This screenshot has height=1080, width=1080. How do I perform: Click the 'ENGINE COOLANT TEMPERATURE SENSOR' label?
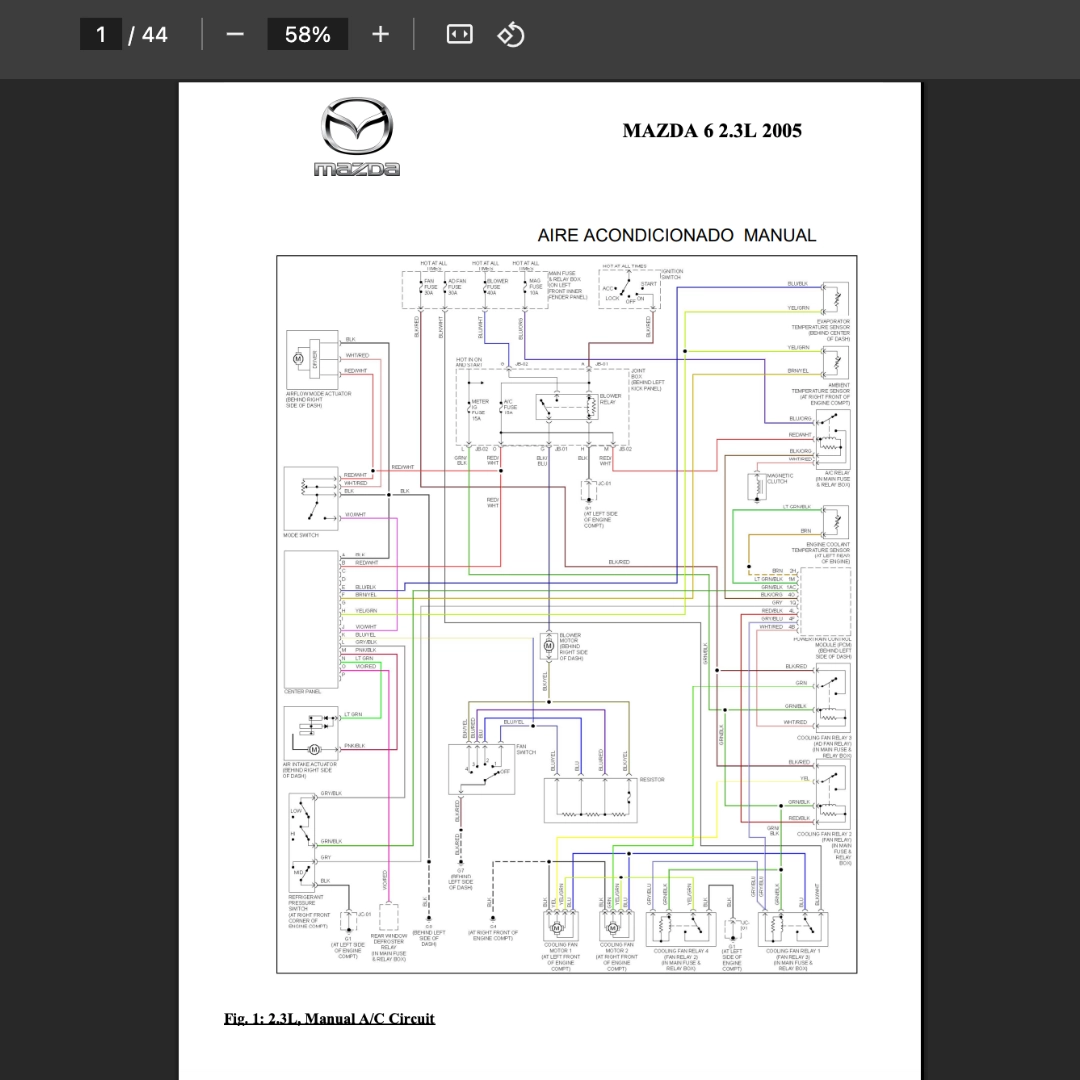tap(820, 548)
